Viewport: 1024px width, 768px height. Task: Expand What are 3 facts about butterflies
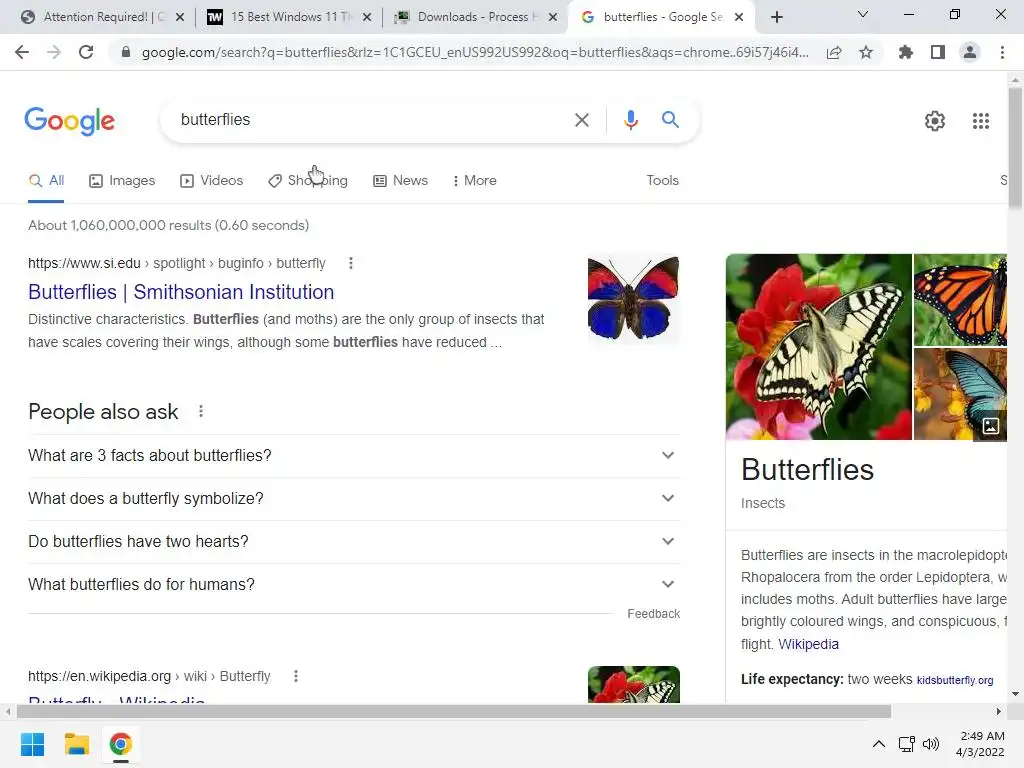[354, 455]
